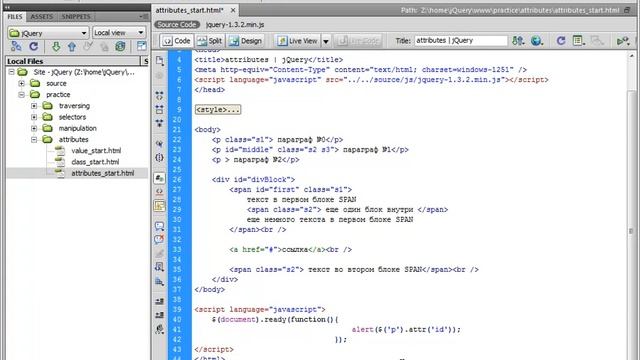Click Collapse Full Tag coding toolbar icon
This screenshot has width=640, height=360.
coord(160,96)
